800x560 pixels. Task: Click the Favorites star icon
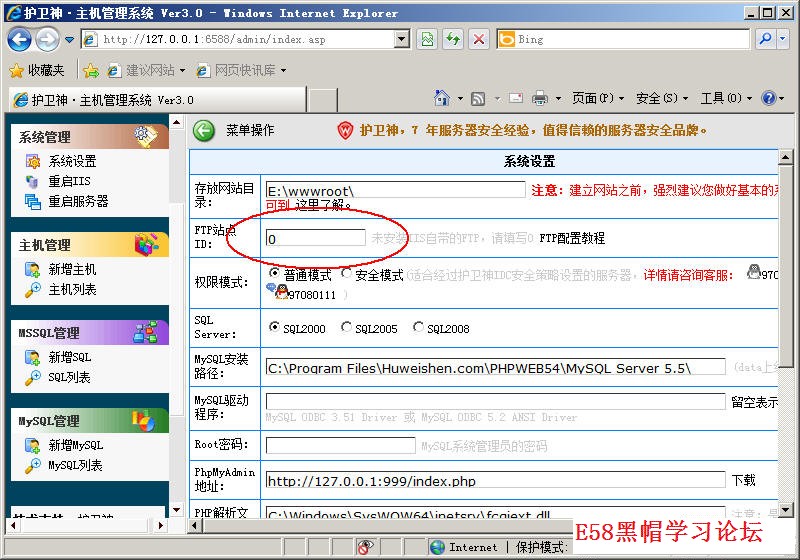pyautogui.click(x=17, y=70)
